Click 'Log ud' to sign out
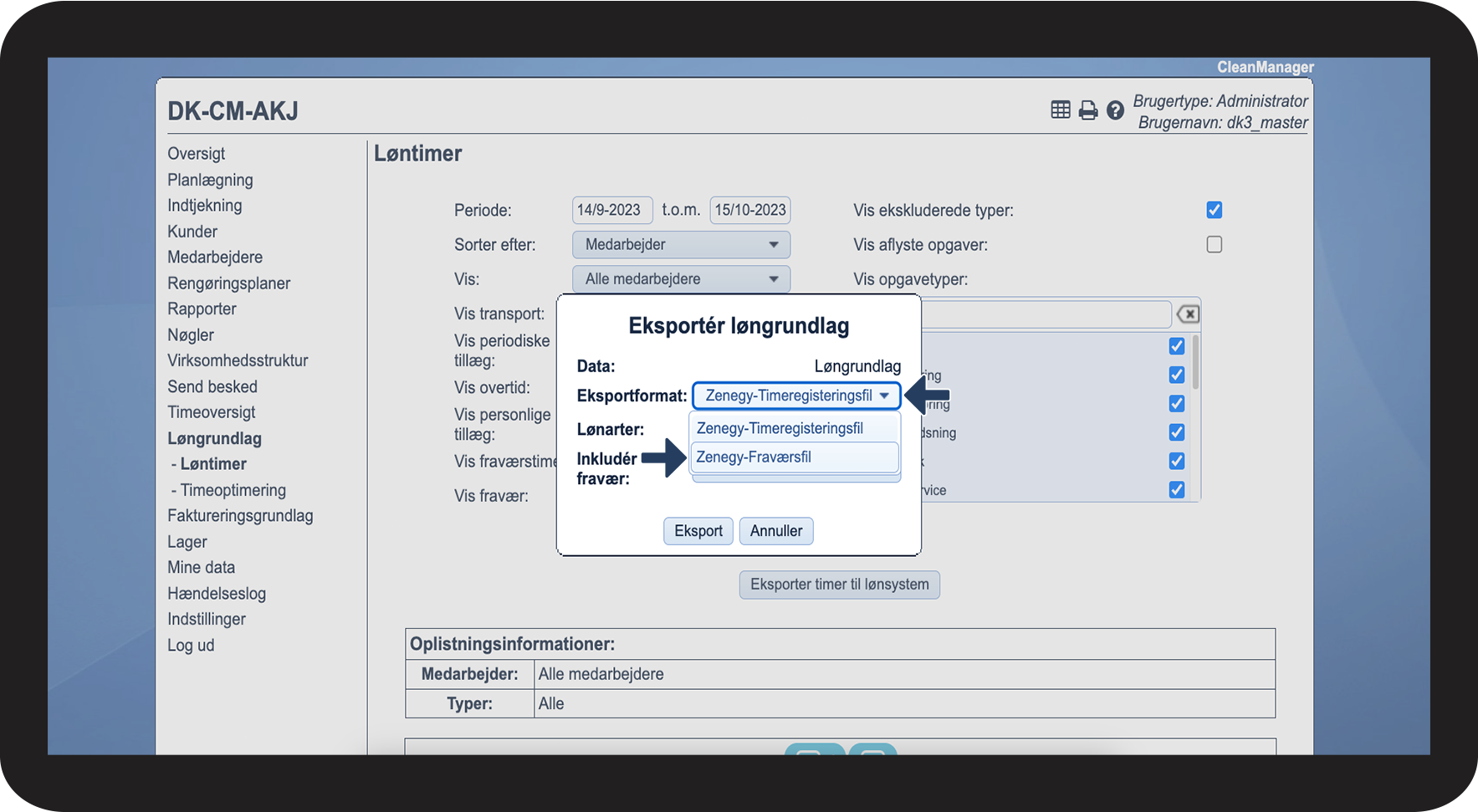 (x=191, y=646)
